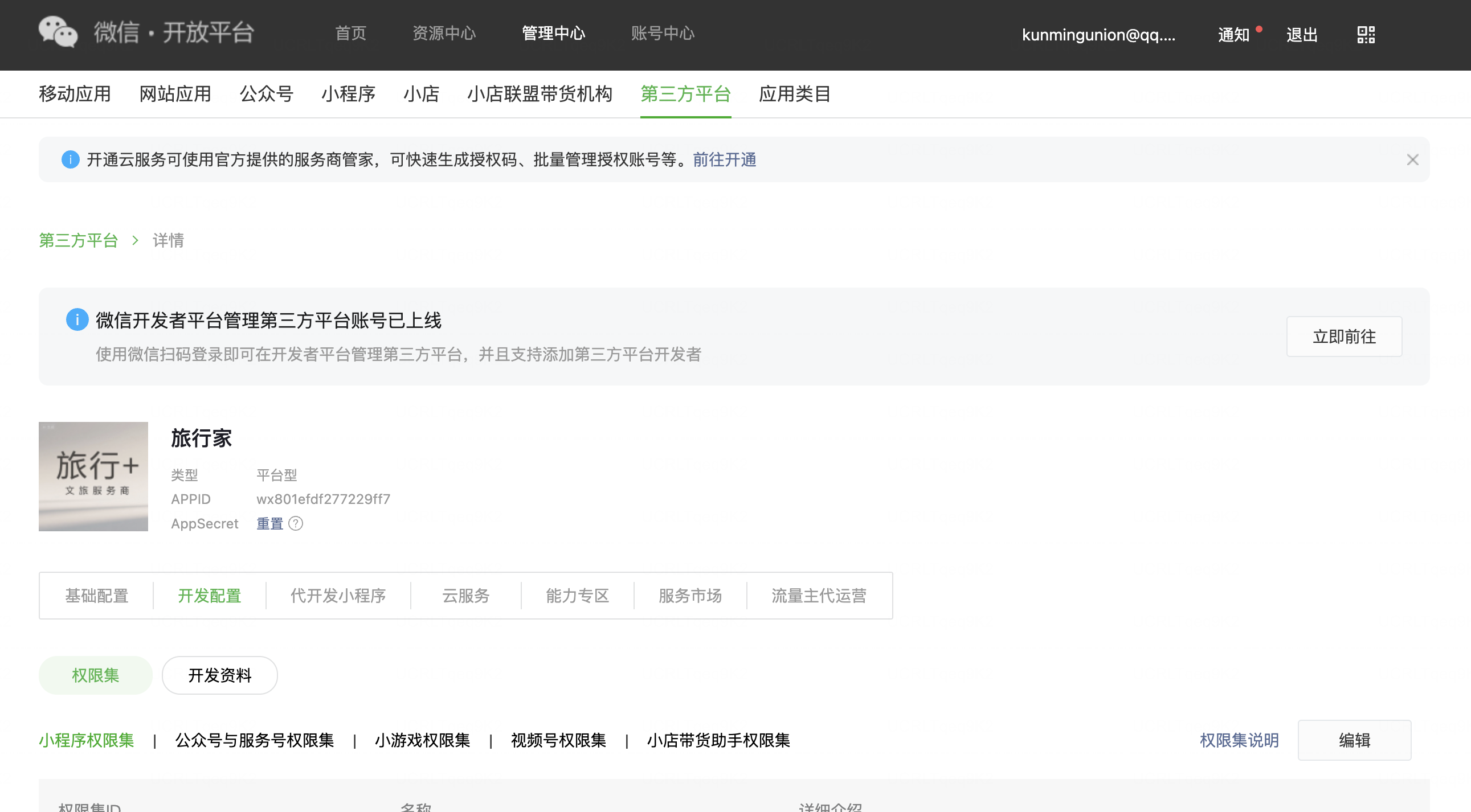Select the 流量主代运营 tab
Viewport: 1471px width, 812px height.
coord(819,596)
